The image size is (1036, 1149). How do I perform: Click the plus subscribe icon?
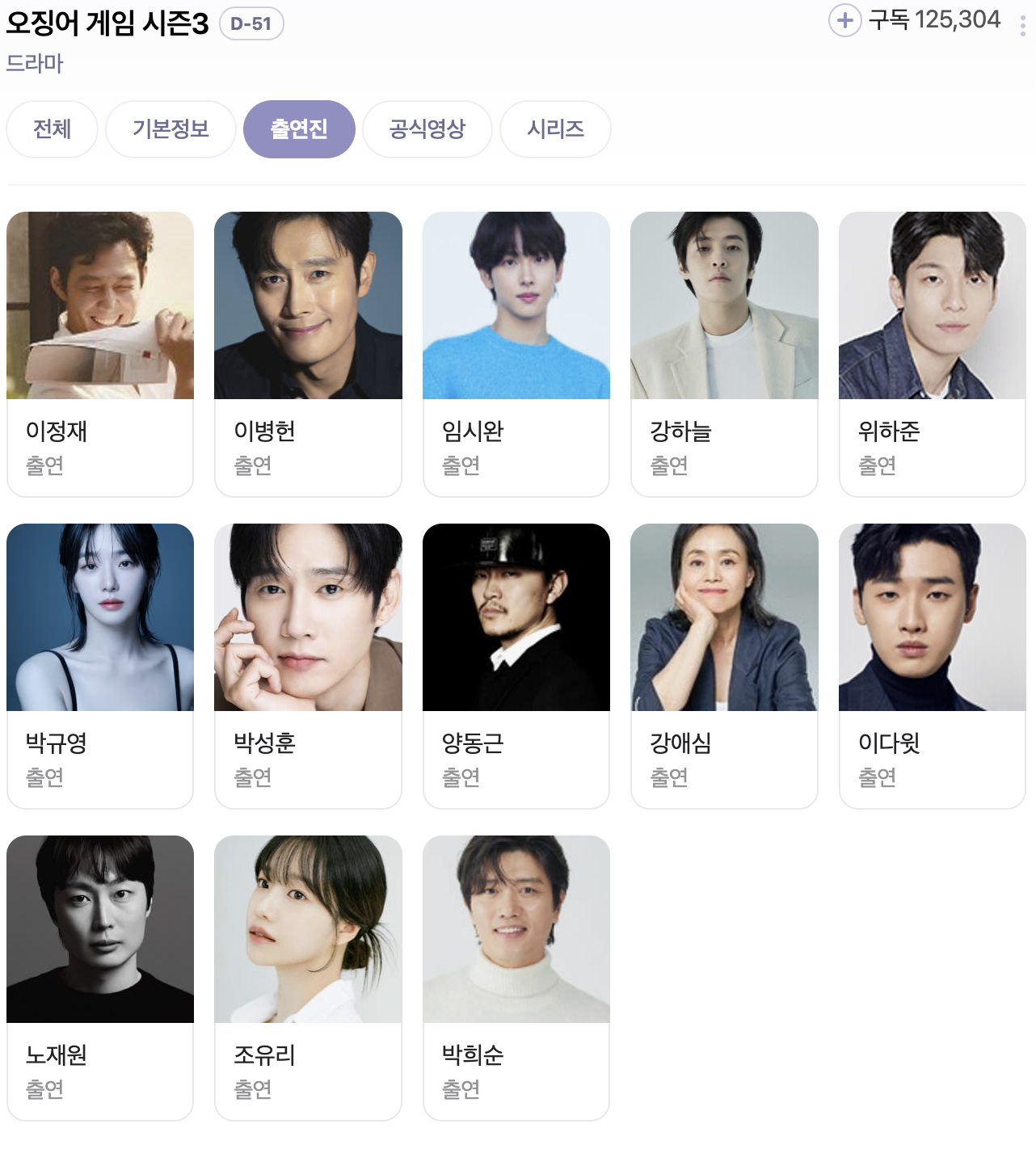pyautogui.click(x=844, y=20)
